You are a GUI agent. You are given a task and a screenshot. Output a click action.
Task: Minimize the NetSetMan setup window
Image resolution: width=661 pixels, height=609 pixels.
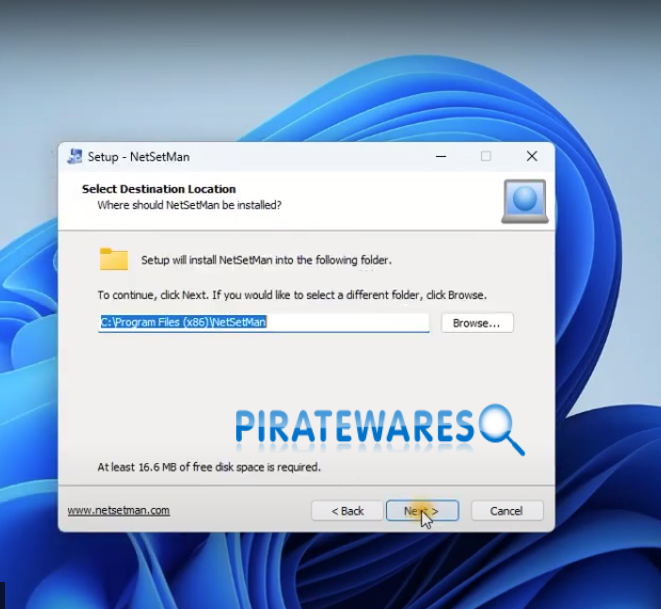(440, 156)
